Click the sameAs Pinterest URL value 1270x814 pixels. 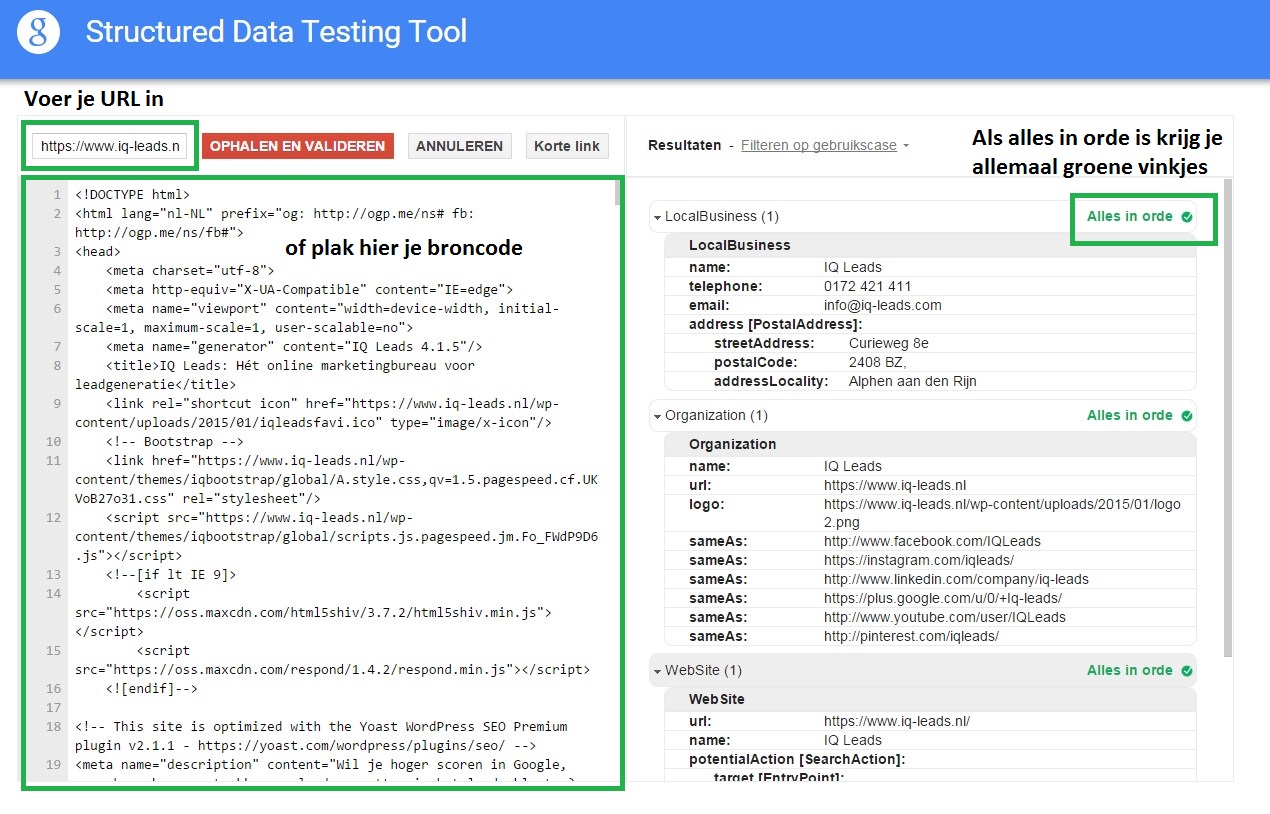911,636
